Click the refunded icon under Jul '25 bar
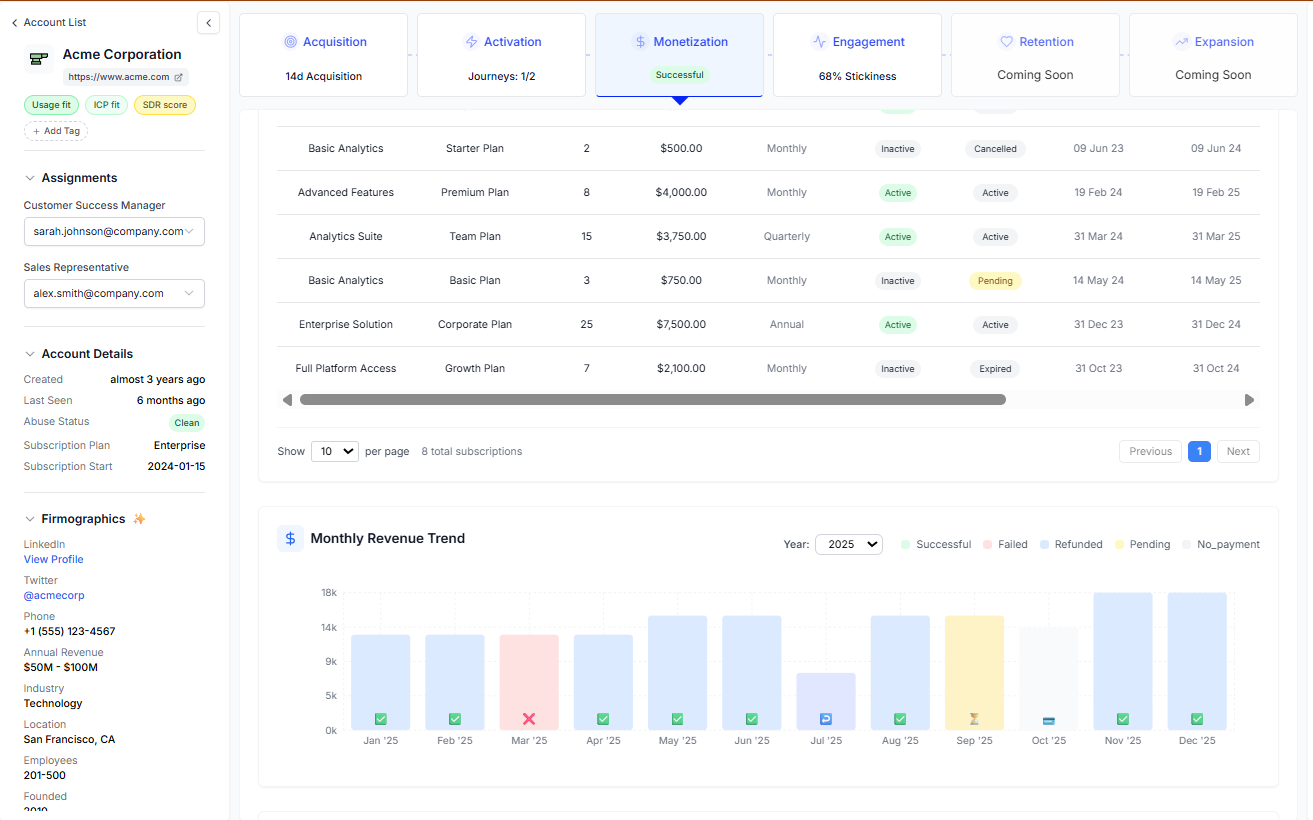This screenshot has height=820, width=1313. pos(826,717)
